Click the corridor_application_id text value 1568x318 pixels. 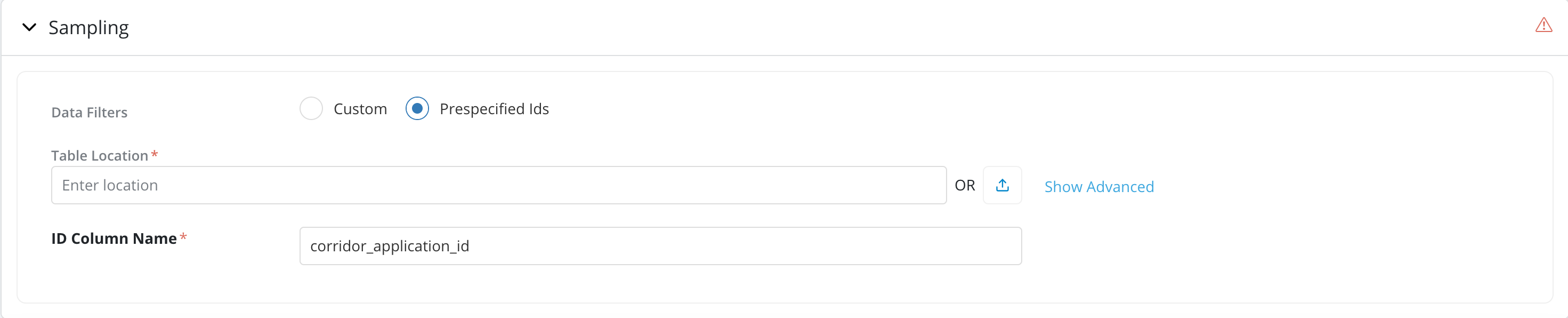pos(390,246)
